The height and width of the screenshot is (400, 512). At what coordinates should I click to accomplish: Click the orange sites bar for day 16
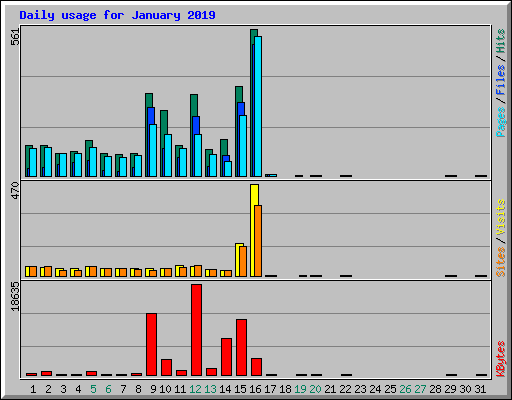[x=258, y=241]
